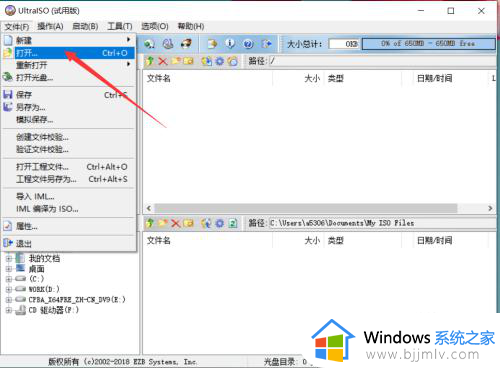Image resolution: width=500 pixels, height=368 pixels.
Task: Select 验证文件校验... menu entry
Action: 69,149
